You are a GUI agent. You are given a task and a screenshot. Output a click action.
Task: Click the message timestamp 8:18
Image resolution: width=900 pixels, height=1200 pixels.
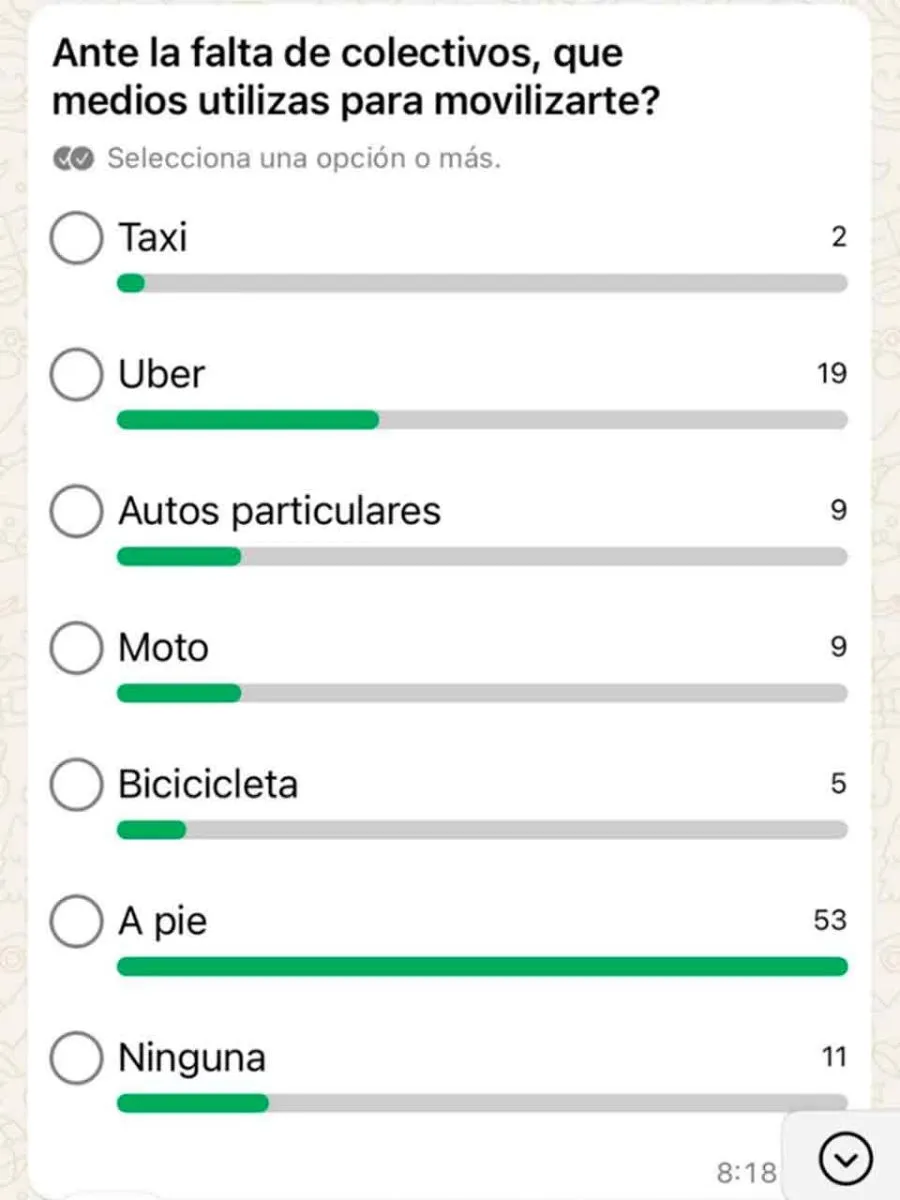[747, 1171]
